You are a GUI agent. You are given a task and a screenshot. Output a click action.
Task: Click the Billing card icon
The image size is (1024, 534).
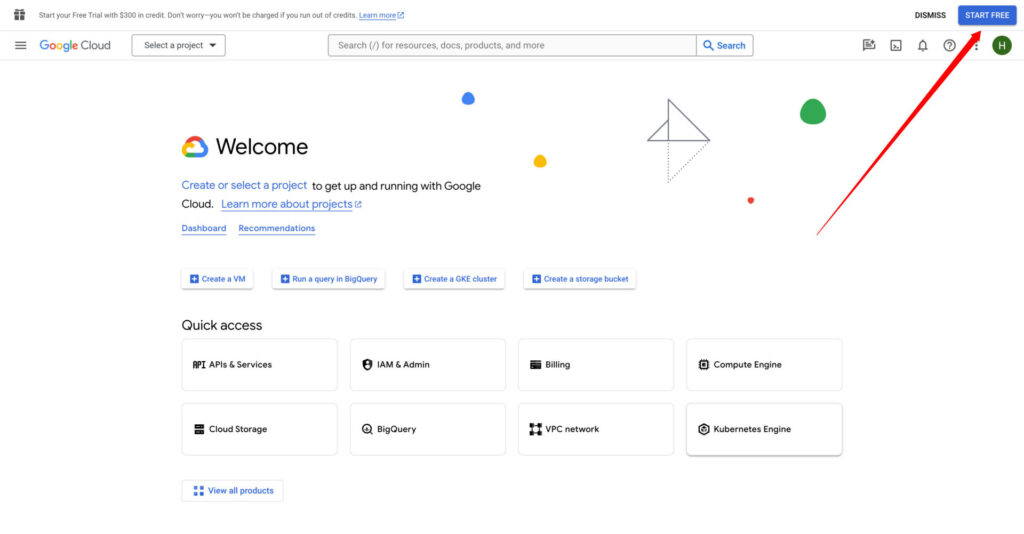pos(536,364)
